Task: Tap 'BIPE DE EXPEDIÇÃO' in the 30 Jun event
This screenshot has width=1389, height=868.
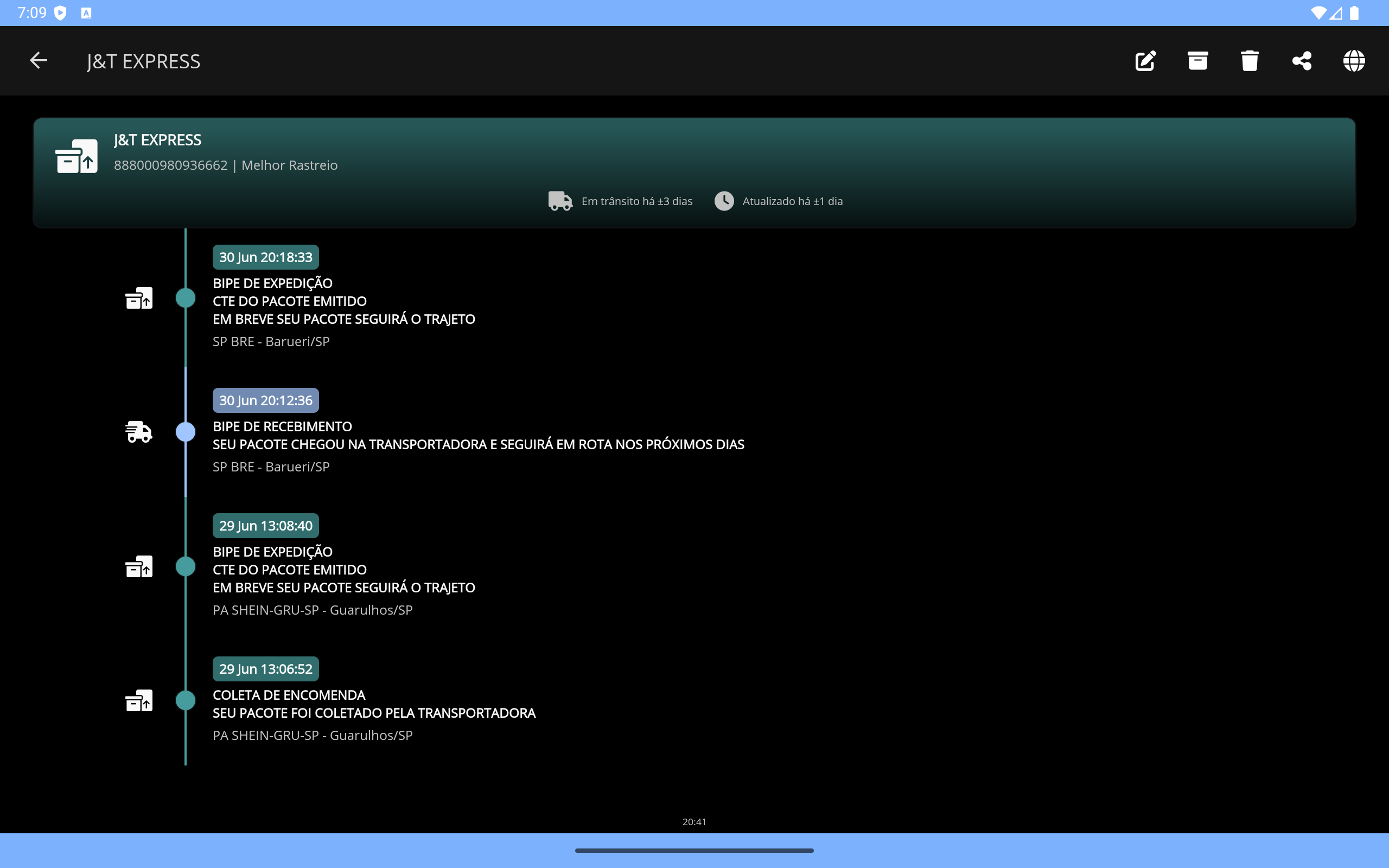Action: [272, 283]
